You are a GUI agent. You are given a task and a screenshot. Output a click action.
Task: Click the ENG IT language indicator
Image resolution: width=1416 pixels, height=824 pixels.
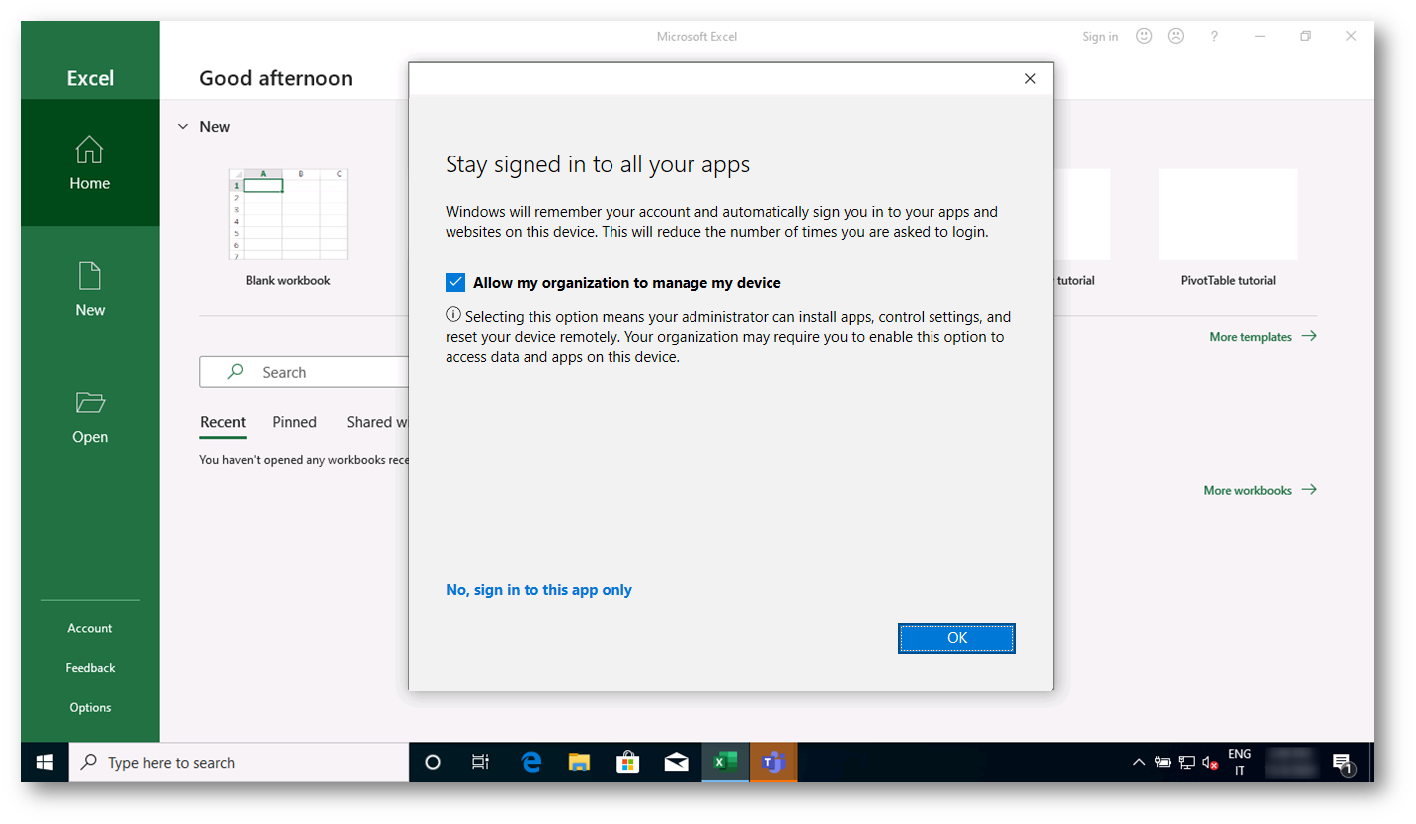click(1240, 762)
